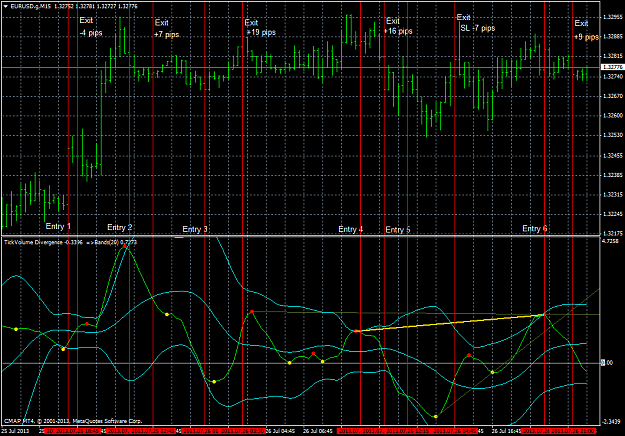Select the '-4 pips' exit label
Image resolution: width=625 pixels, height=436 pixels.
pos(91,33)
